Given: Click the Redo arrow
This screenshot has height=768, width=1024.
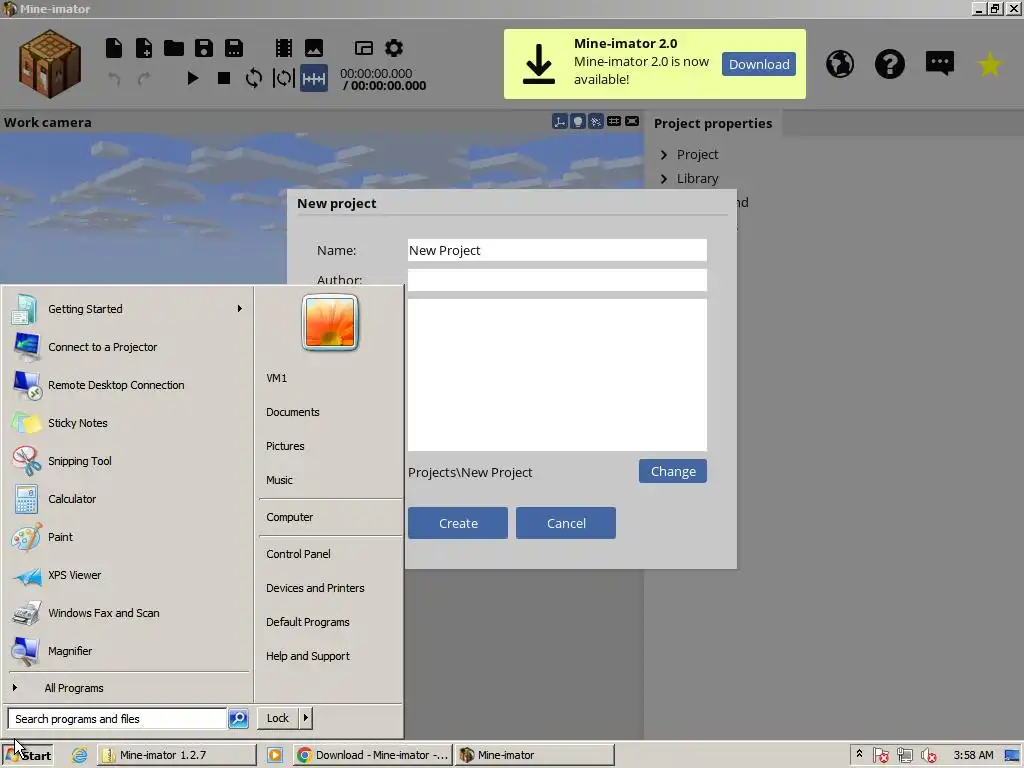Looking at the screenshot, I should pyautogui.click(x=144, y=79).
